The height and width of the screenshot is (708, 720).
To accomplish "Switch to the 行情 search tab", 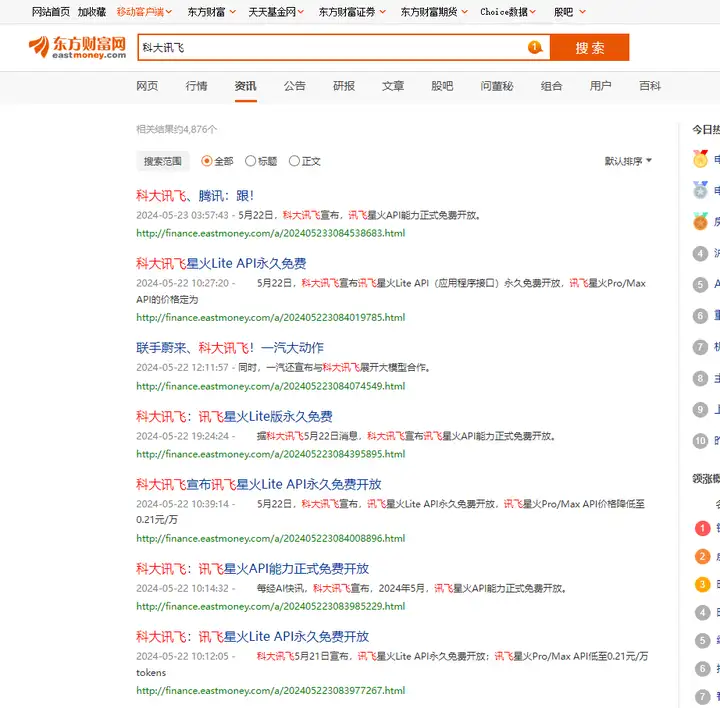I will [197, 86].
